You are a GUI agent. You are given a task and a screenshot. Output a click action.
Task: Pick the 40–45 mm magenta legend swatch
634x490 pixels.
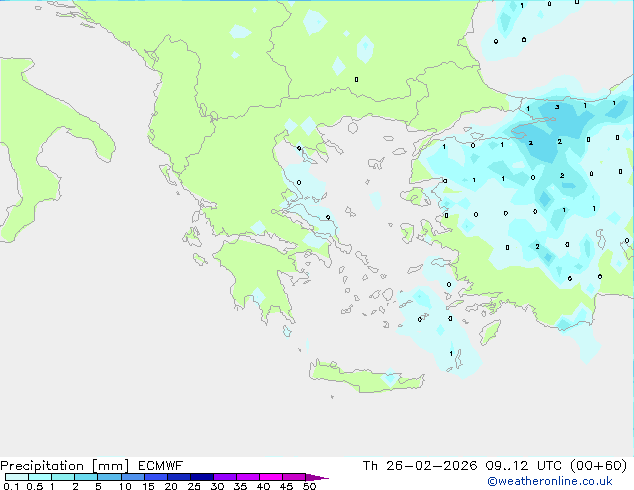(x=271, y=477)
